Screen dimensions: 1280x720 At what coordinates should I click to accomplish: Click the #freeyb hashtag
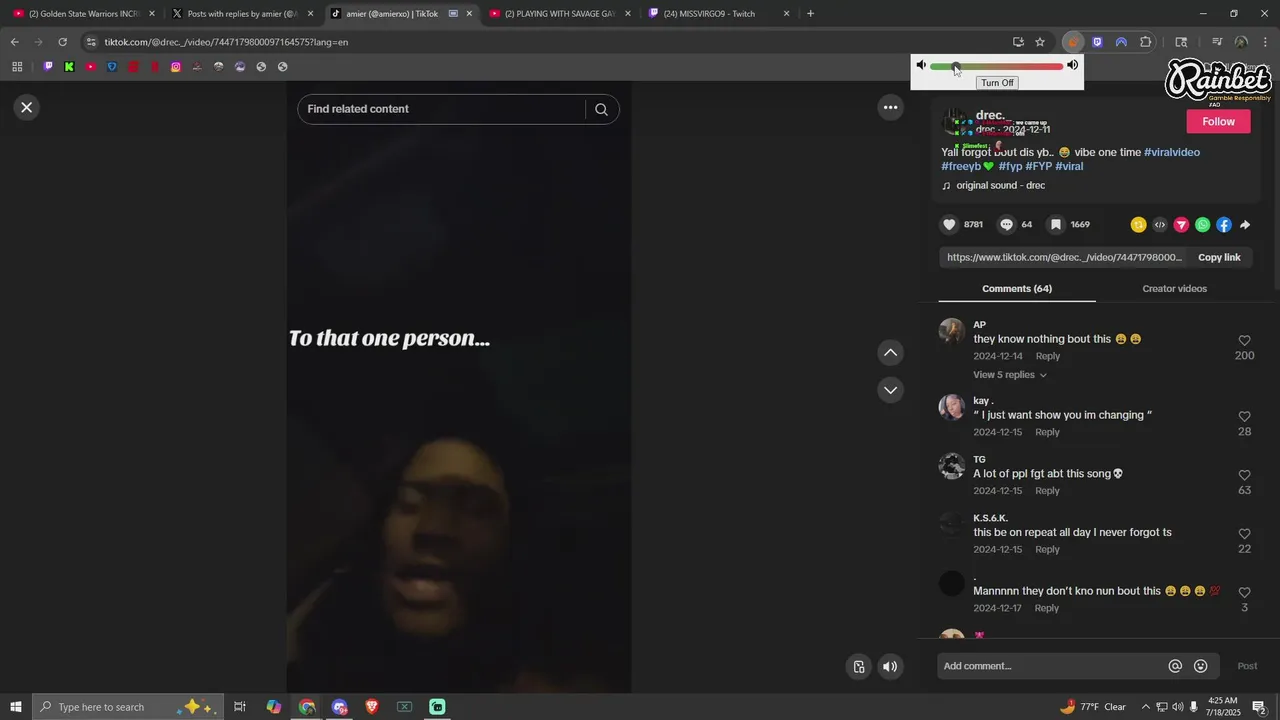point(961,166)
